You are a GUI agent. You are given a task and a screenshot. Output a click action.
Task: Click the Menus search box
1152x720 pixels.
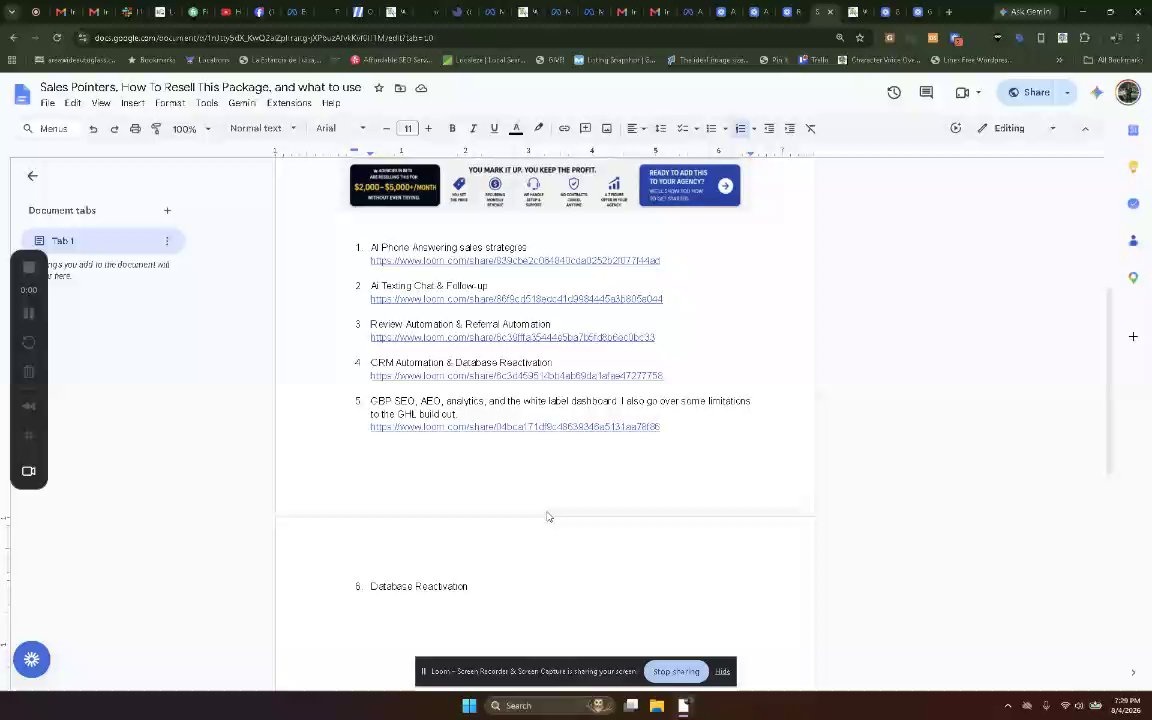click(x=48, y=129)
